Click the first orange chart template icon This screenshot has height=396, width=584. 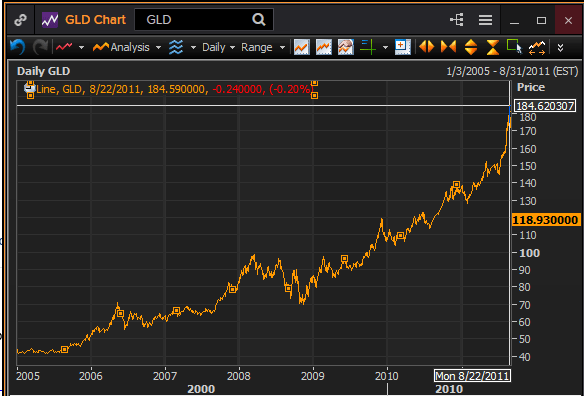[302, 47]
